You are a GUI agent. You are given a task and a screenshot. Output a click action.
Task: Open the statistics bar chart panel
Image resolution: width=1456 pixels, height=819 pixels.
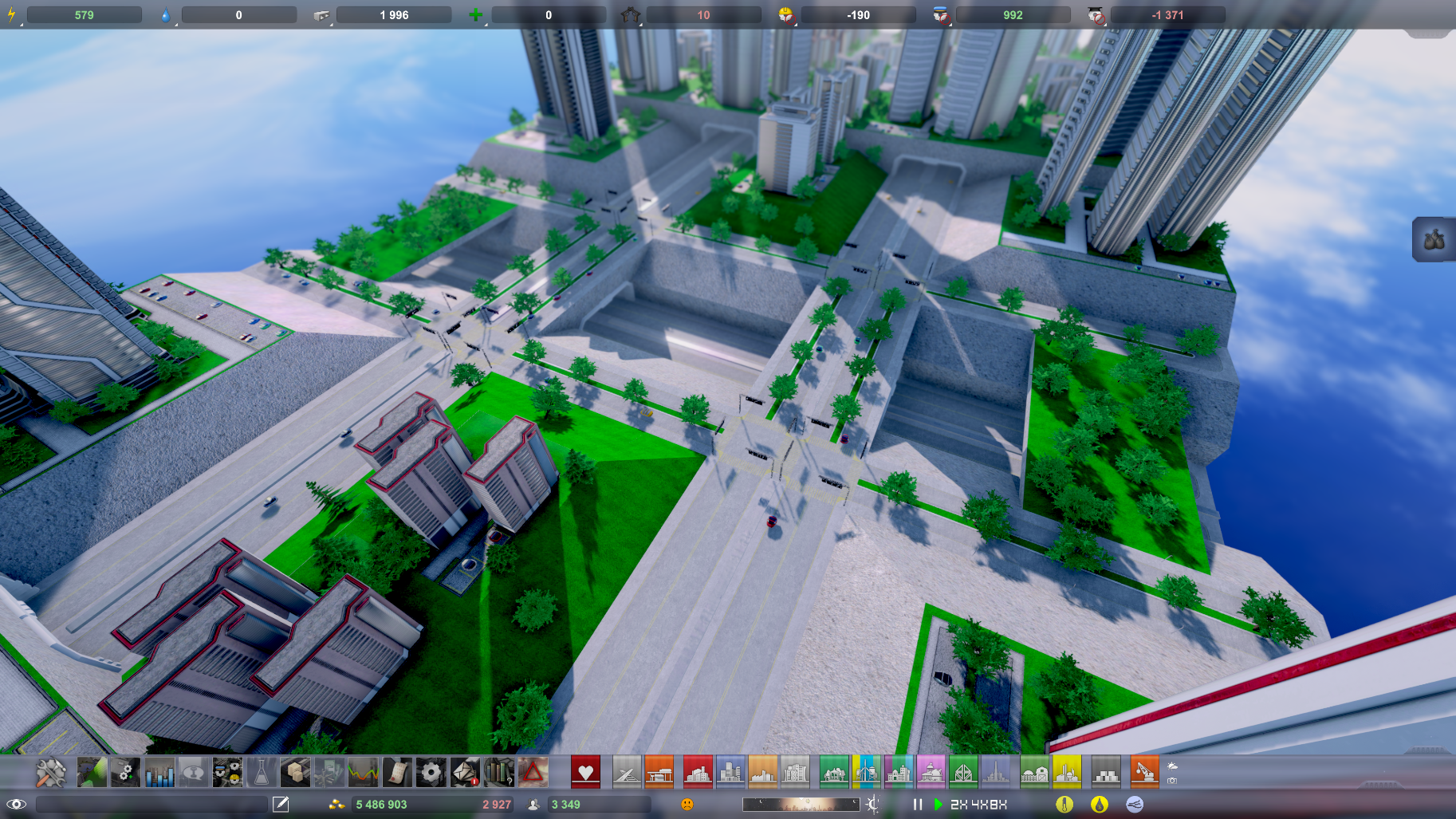click(x=159, y=772)
